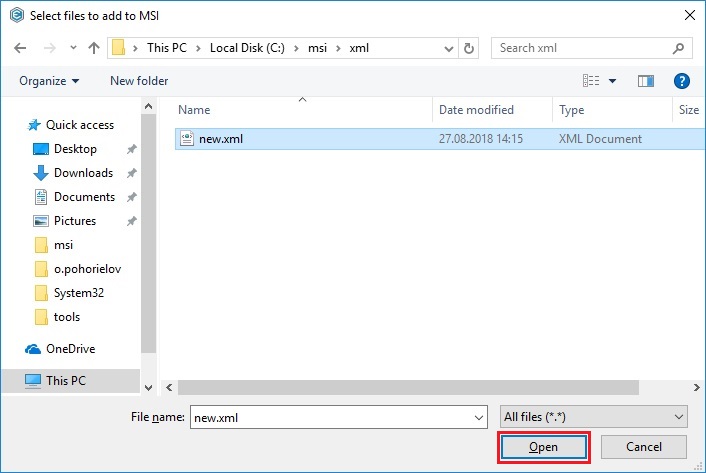
Task: Click the date 27.08.2018 14:15
Action: (x=481, y=139)
